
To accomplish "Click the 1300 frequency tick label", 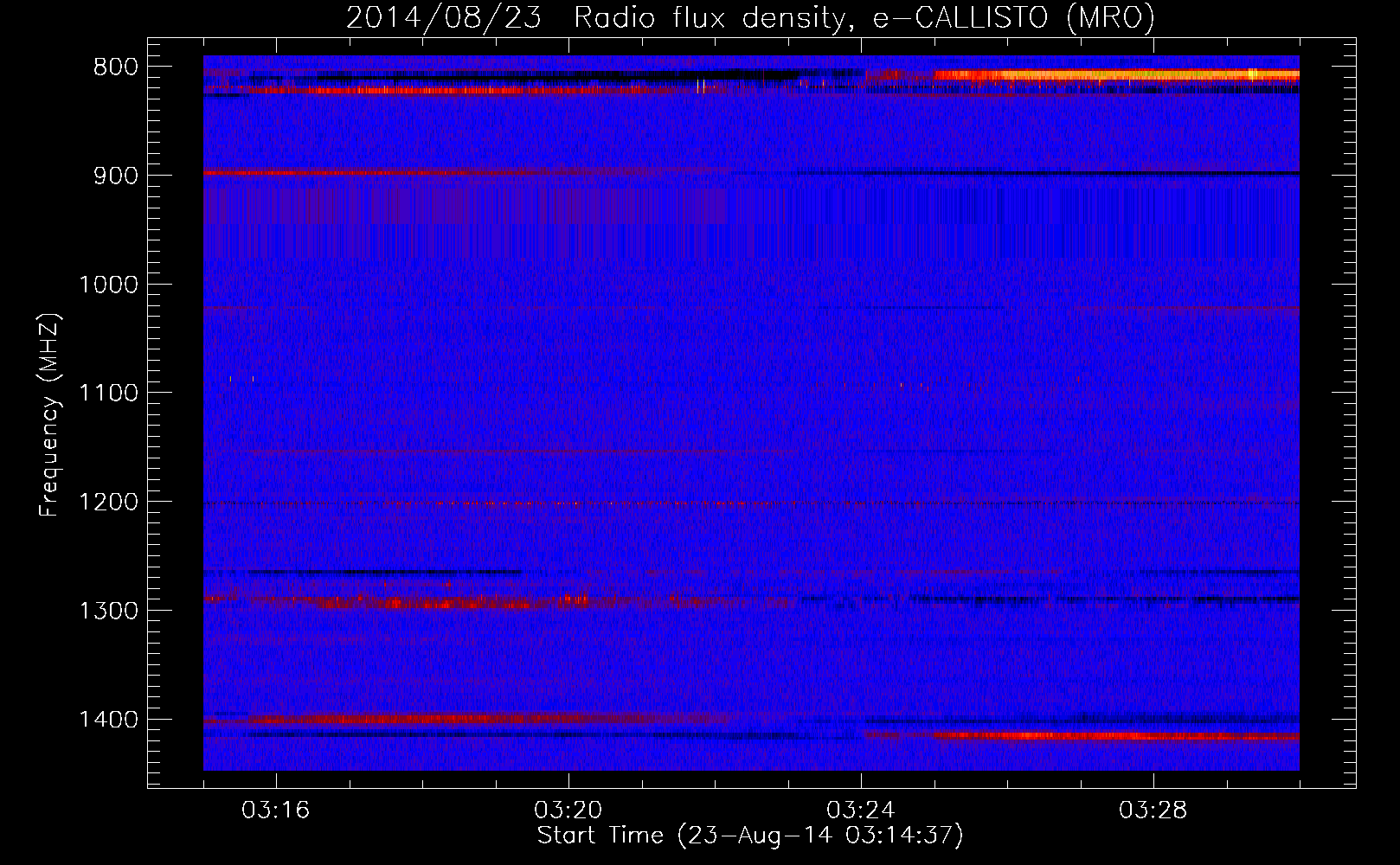I will point(108,611).
